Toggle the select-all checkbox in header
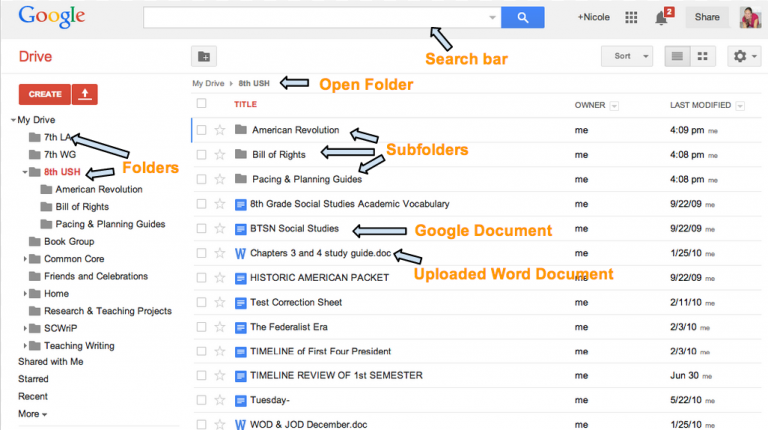Image resolution: width=768 pixels, height=430 pixels. coord(202,104)
